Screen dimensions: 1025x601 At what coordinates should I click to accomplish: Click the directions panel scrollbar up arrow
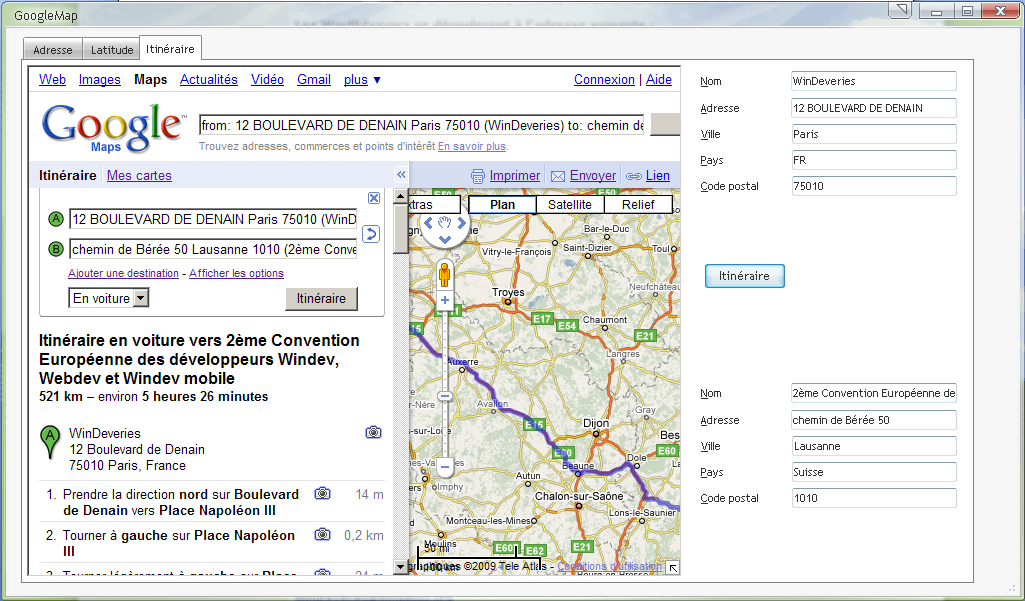(401, 196)
